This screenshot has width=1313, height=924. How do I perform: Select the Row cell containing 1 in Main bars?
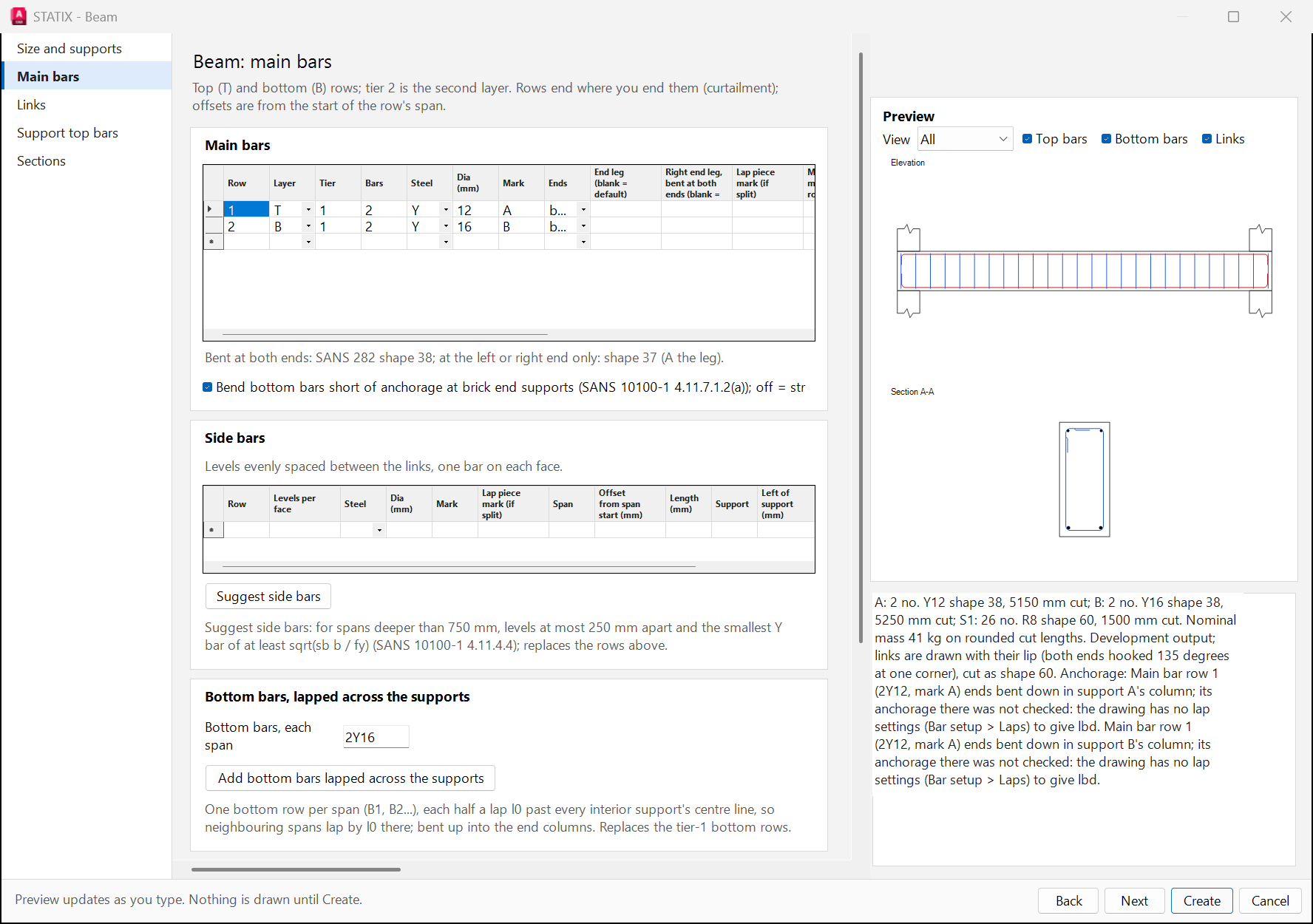coord(246,210)
